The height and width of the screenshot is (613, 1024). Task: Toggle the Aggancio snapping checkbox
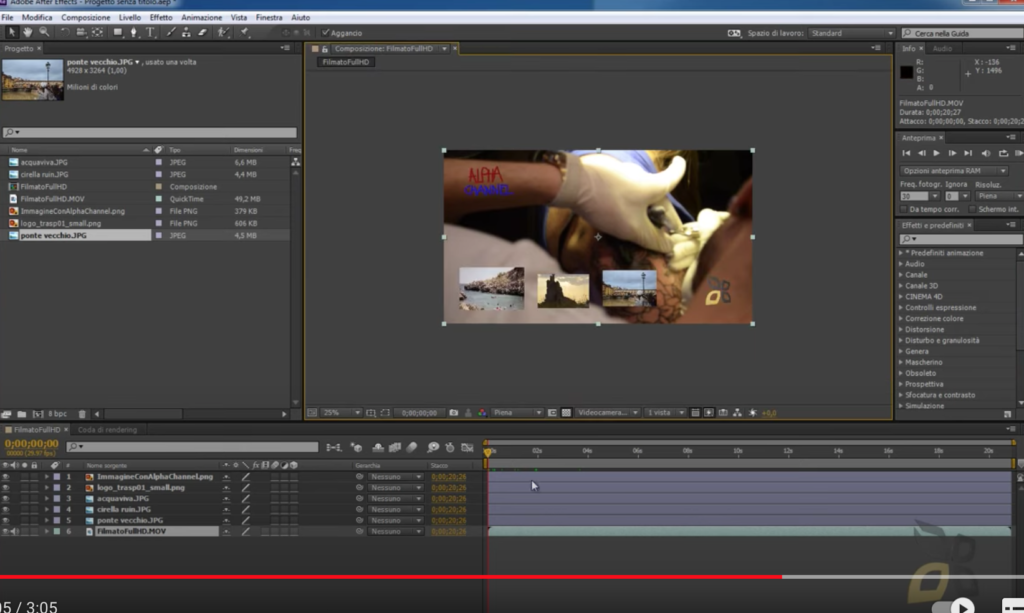pyautogui.click(x=326, y=33)
